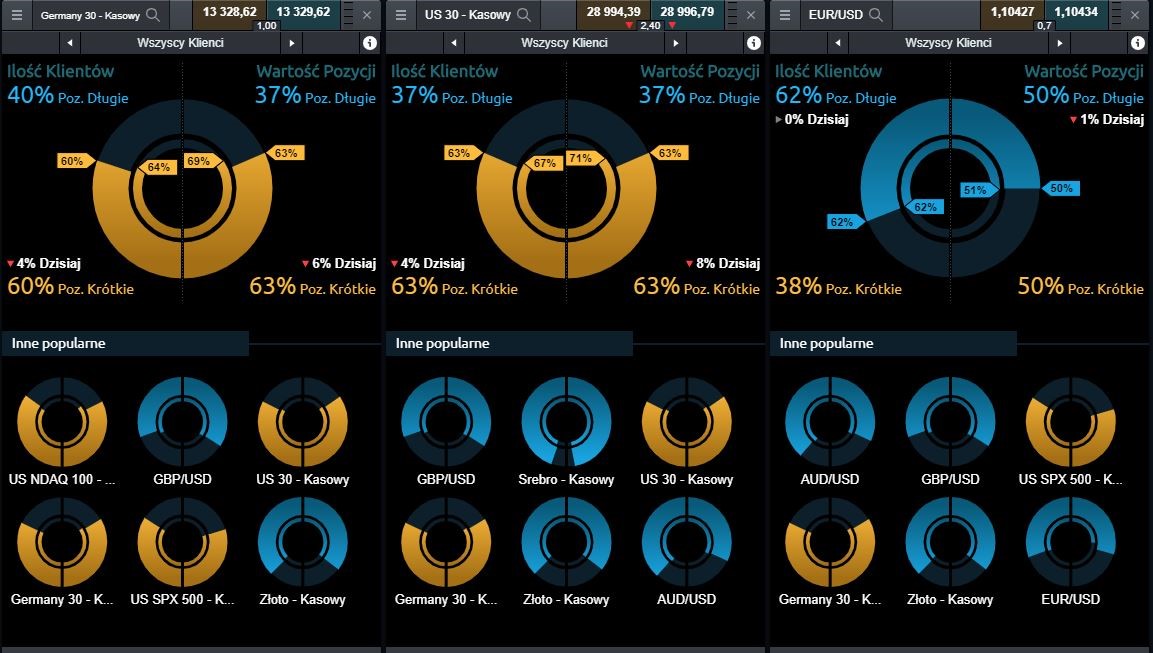Show info icon in EUR/USD panel
1153x653 pixels.
(1138, 43)
